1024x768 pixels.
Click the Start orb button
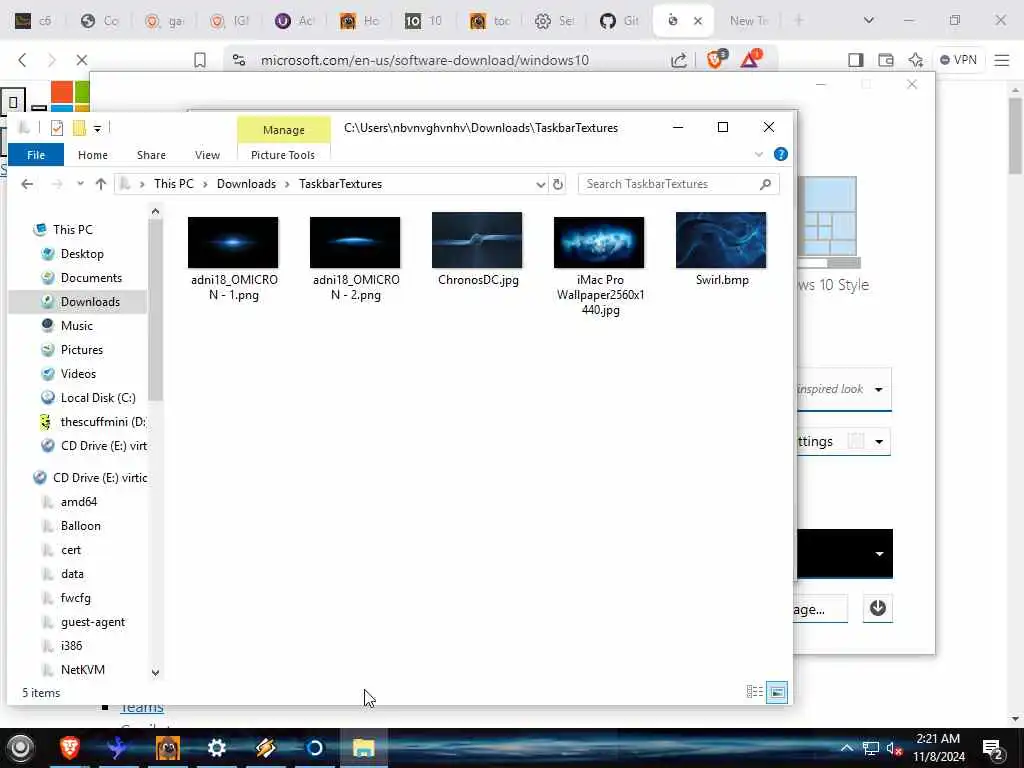coord(20,748)
